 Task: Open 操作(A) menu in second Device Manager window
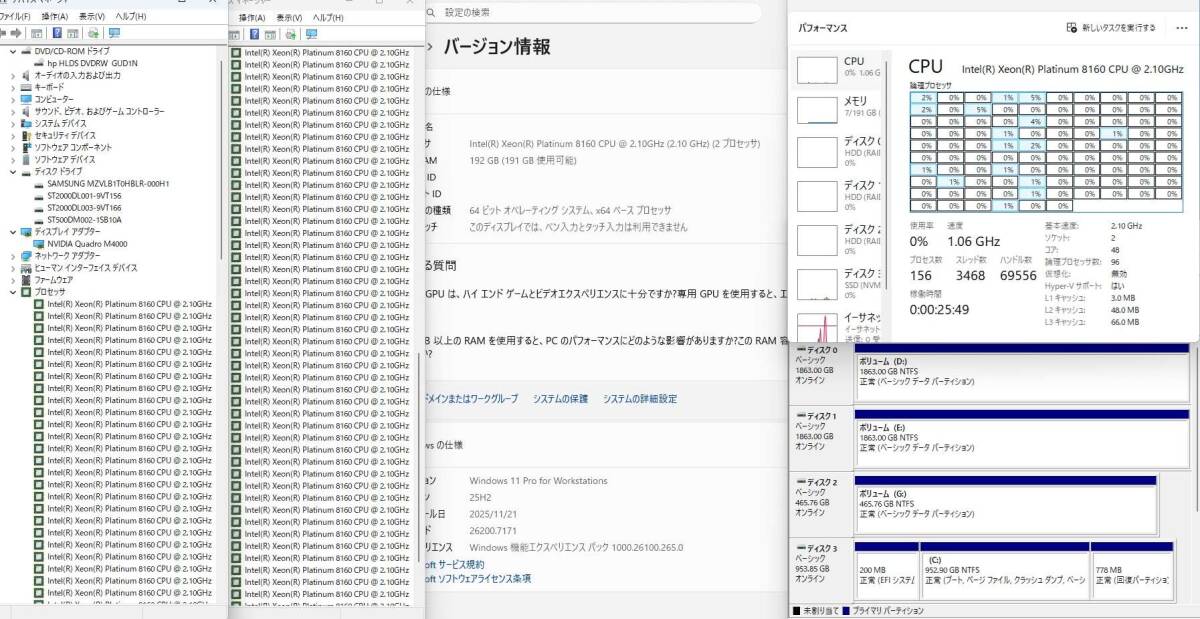pyautogui.click(x=251, y=18)
